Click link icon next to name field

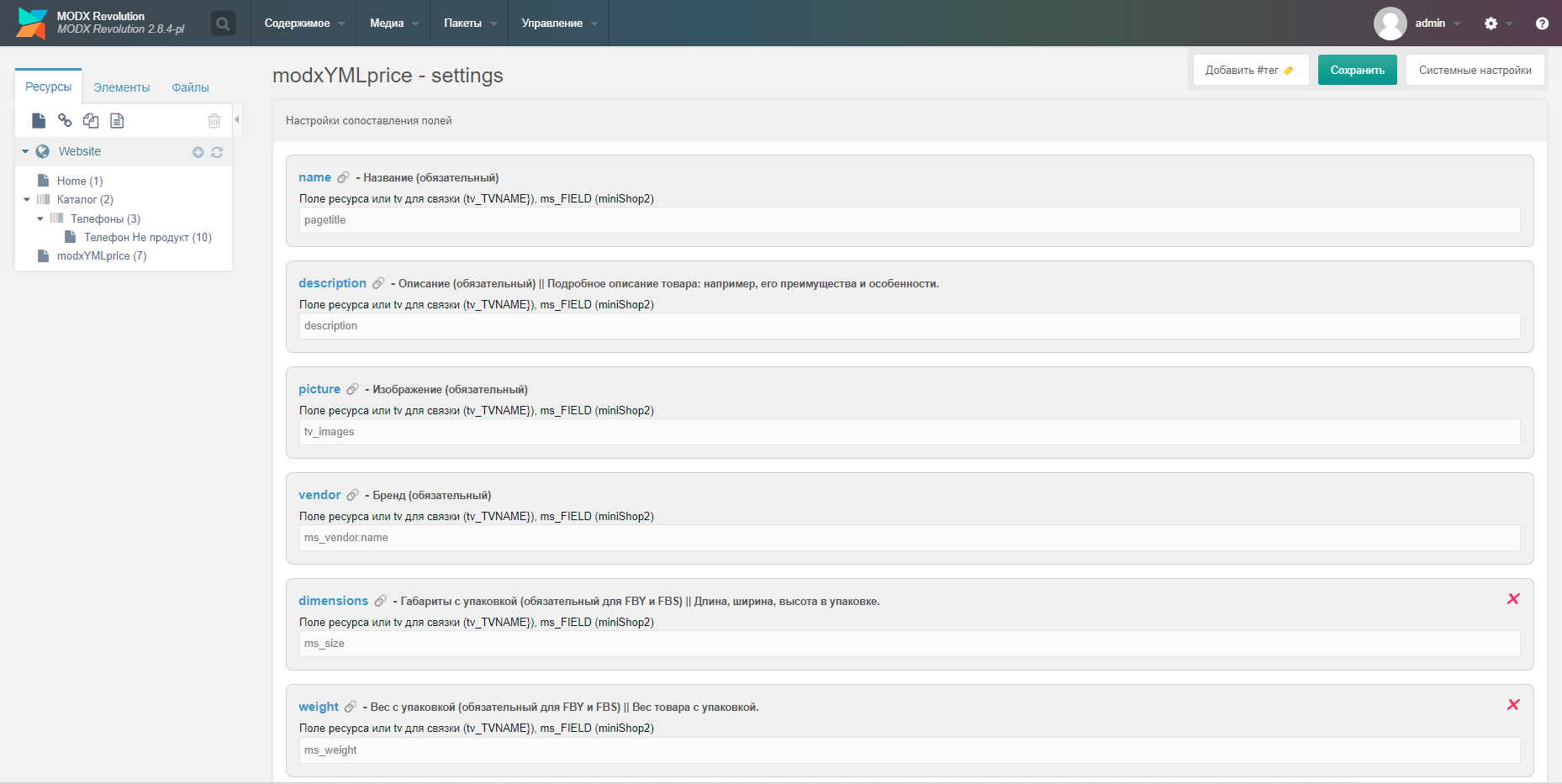tap(343, 177)
